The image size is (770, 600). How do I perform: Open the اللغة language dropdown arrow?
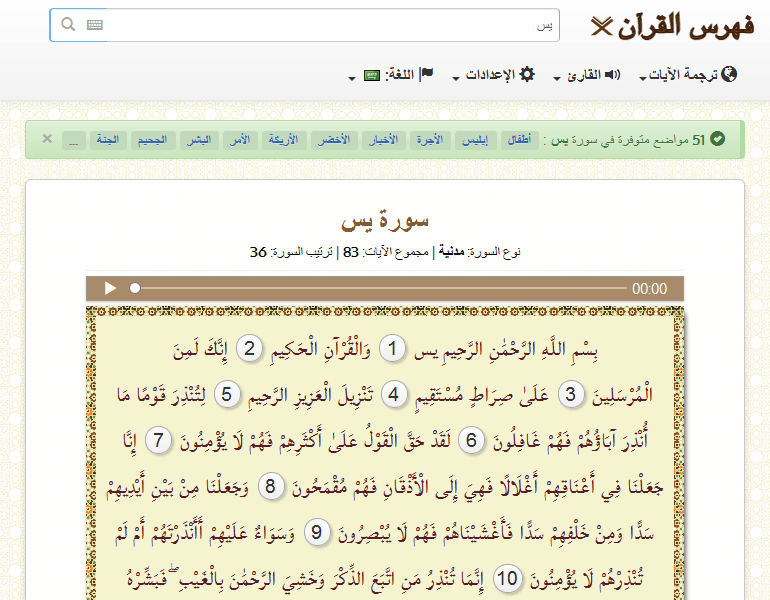click(352, 78)
